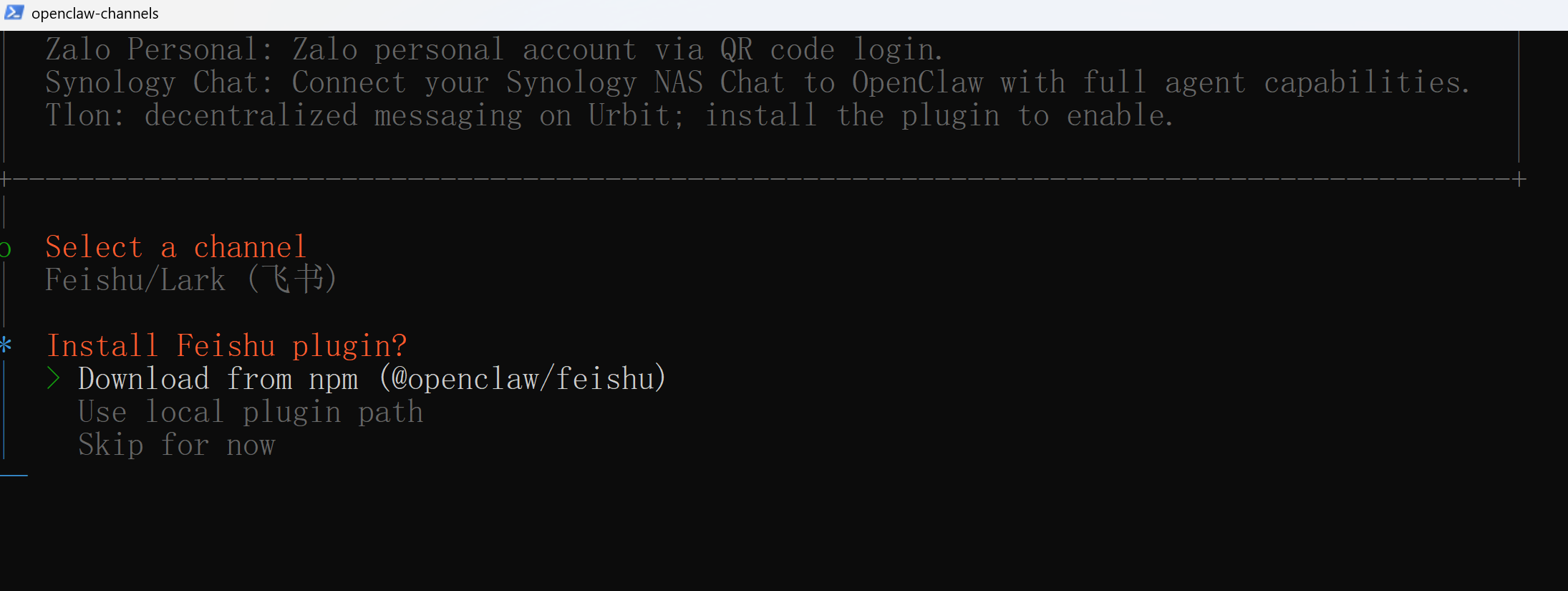This screenshot has height=591, width=1568.
Task: Click the word Urbit in the Tlon line
Action: coord(629,115)
